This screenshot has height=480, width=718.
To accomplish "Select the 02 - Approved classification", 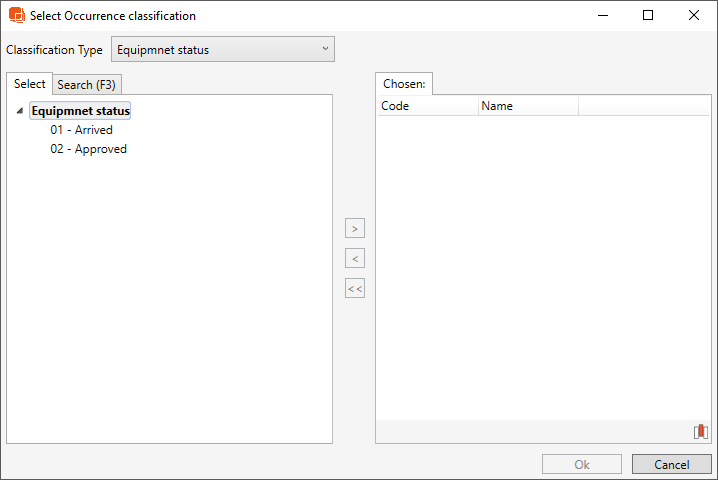I will tap(88, 149).
